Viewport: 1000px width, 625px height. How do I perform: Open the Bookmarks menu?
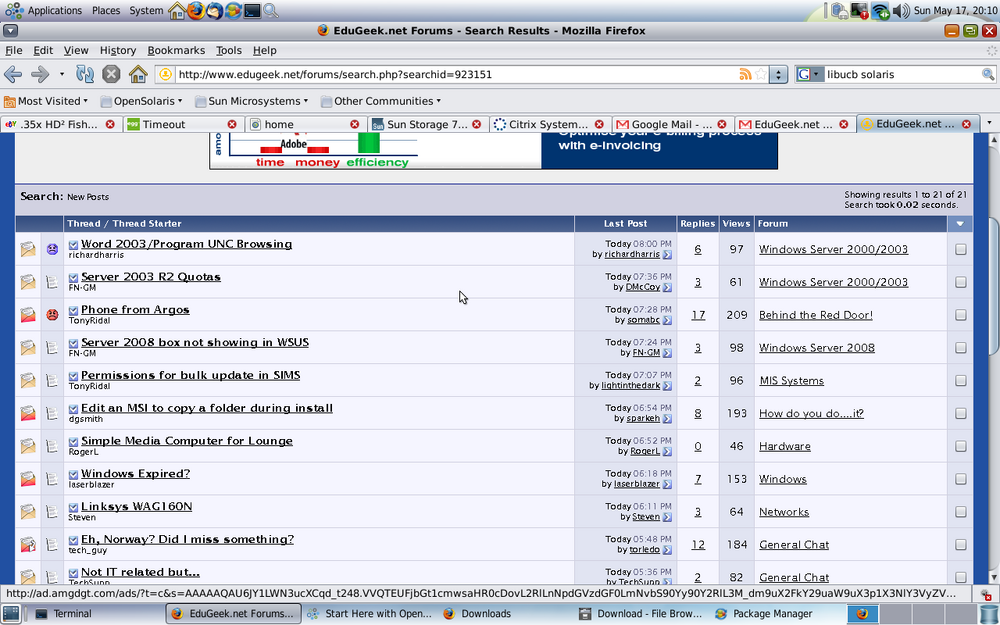pos(176,50)
